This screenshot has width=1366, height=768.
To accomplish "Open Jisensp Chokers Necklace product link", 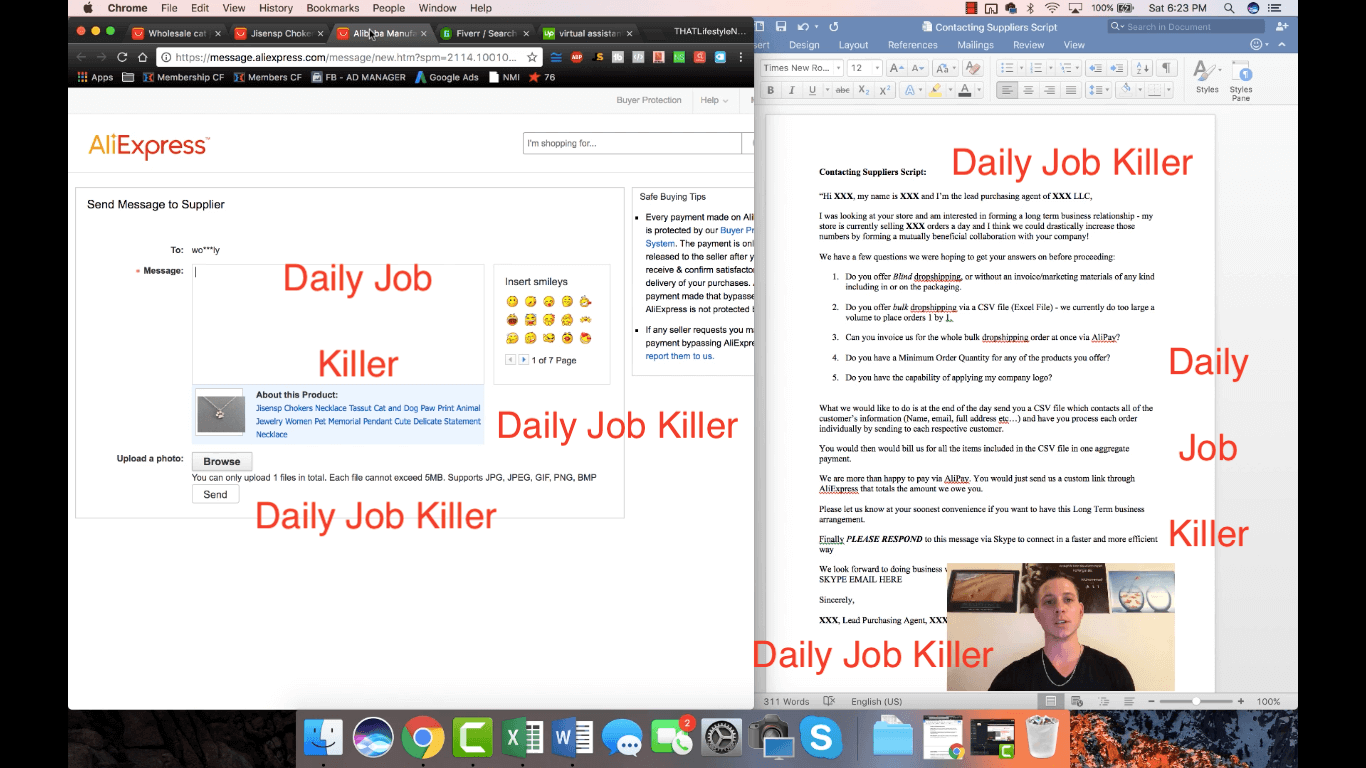I will (368, 421).
